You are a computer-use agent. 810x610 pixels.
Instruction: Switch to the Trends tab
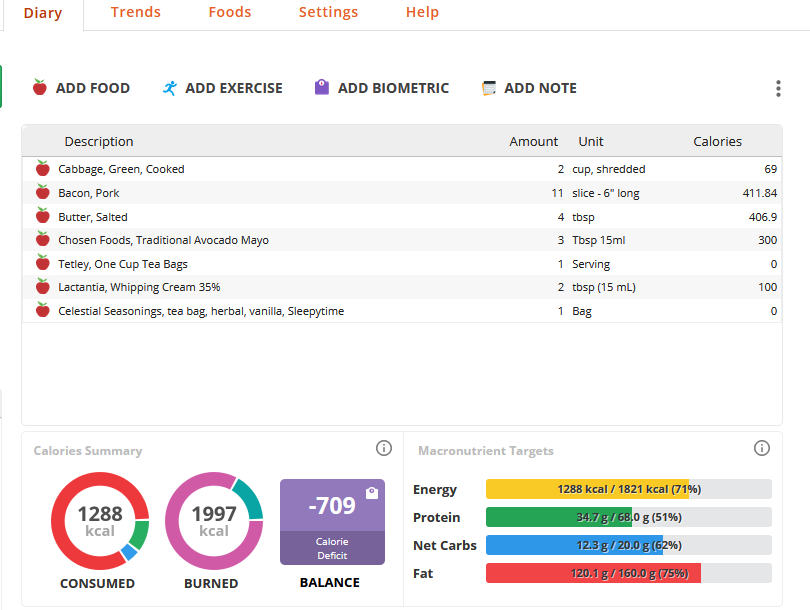(135, 12)
